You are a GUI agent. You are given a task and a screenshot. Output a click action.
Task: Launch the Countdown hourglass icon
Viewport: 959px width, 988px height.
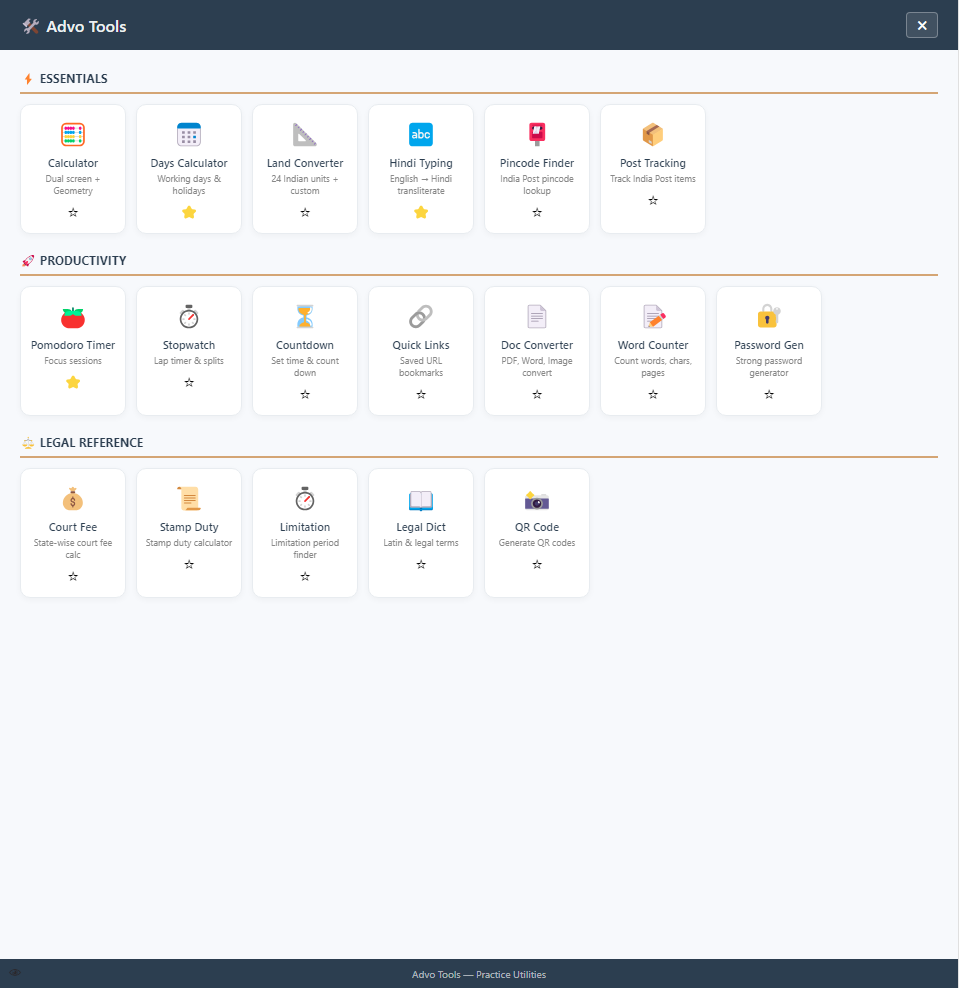[x=305, y=317]
